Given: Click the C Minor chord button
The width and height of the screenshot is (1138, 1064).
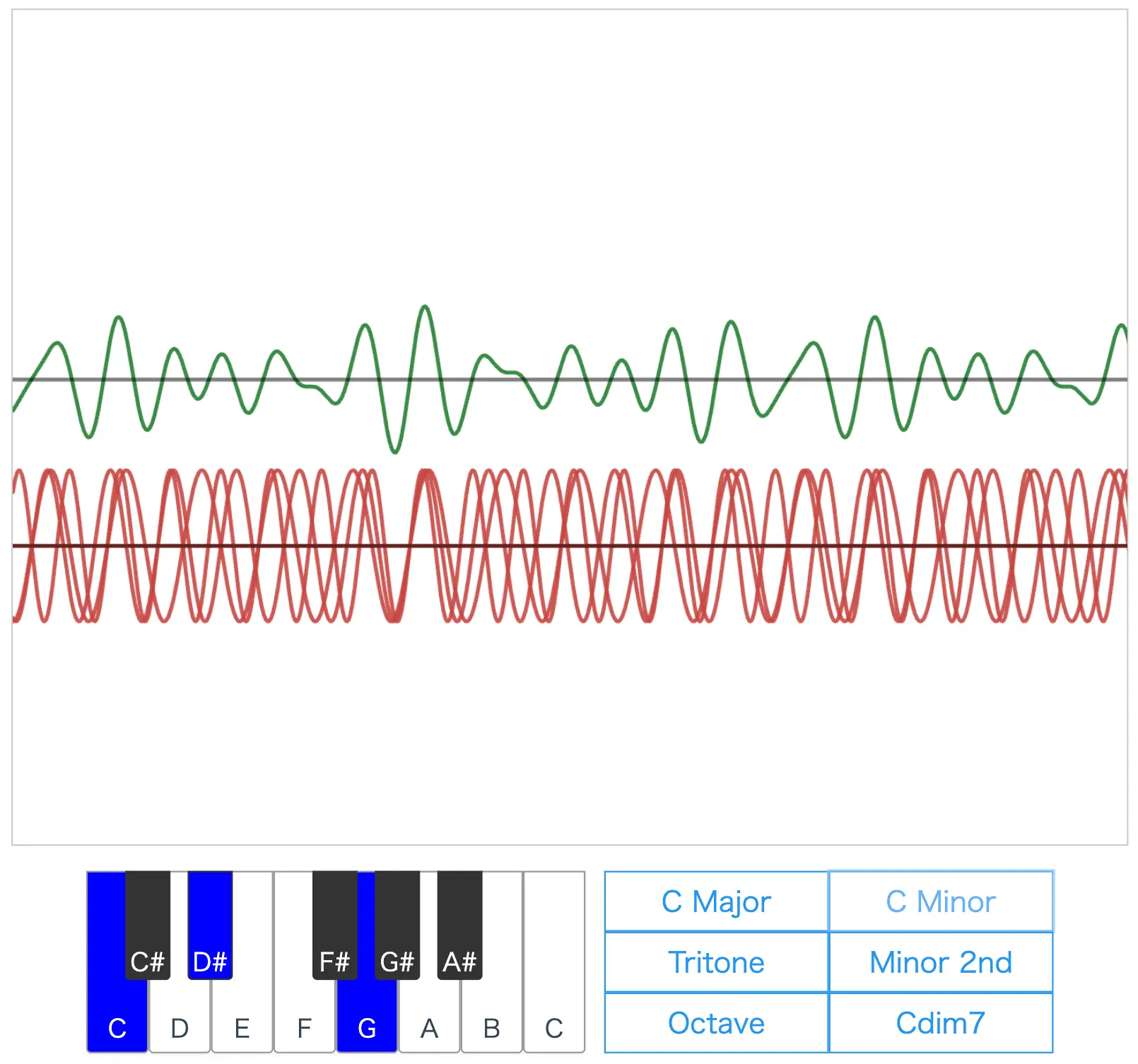Looking at the screenshot, I should coord(941,902).
